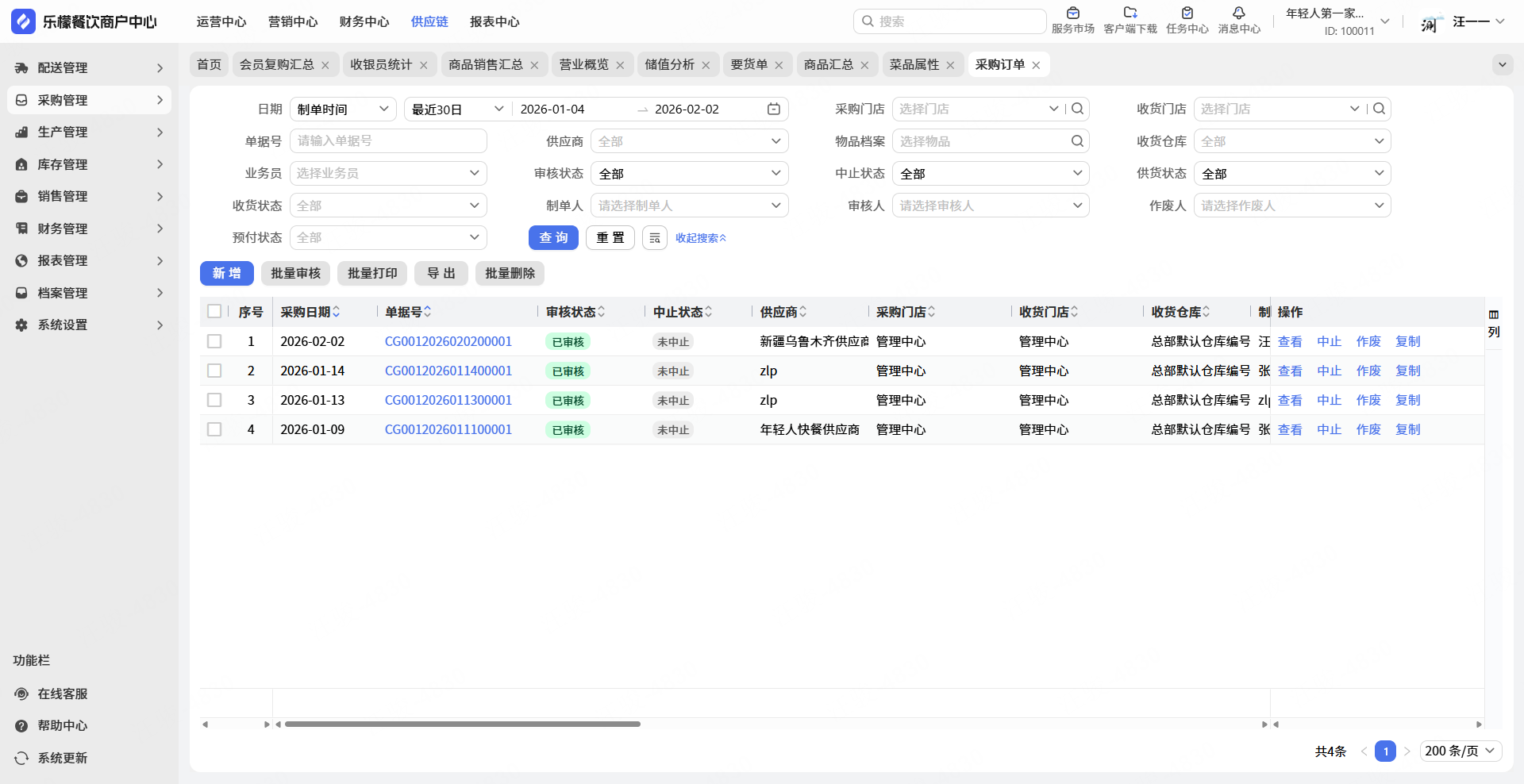Check the row for order CG0012026020200001
Viewport: 1524px width, 784px height.
point(214,341)
